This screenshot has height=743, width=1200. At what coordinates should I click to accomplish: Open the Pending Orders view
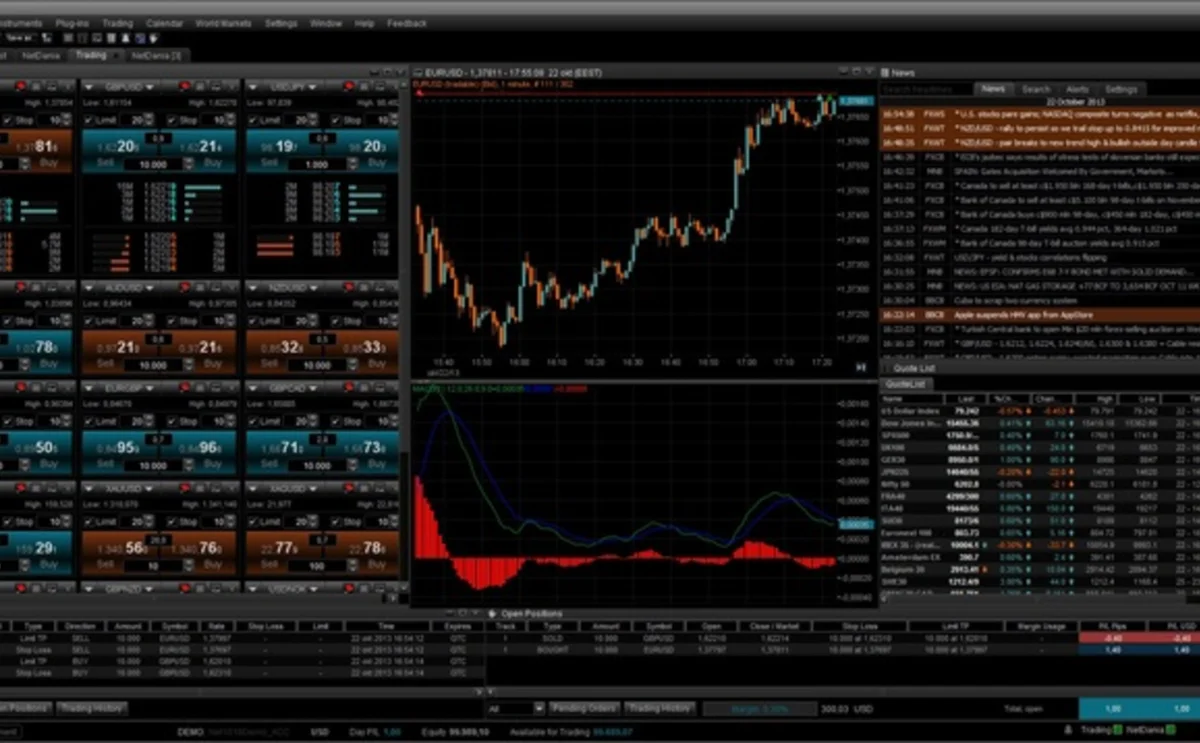tap(585, 707)
